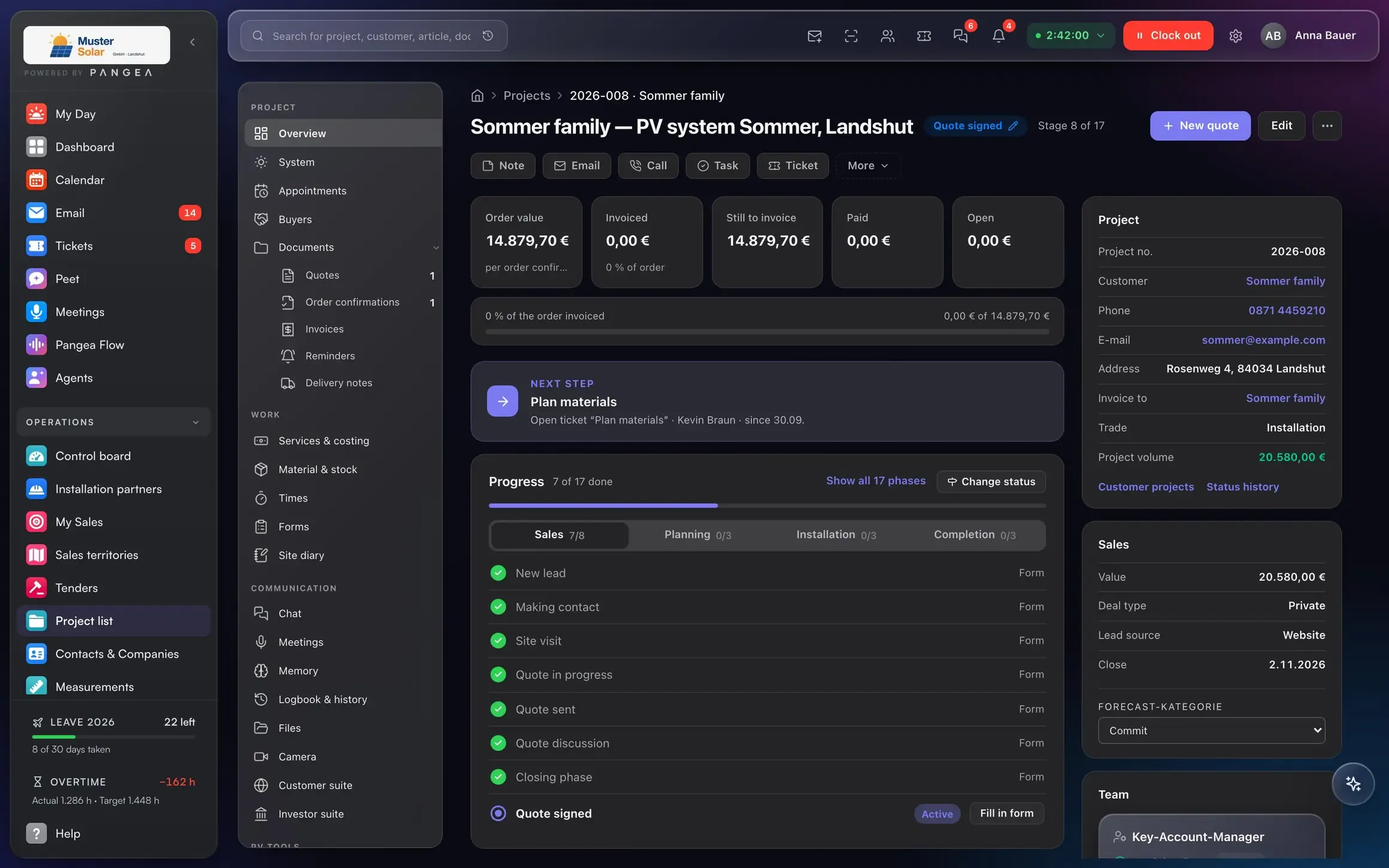Select the Sales 7/8 tab
The image size is (1389, 868).
(559, 535)
